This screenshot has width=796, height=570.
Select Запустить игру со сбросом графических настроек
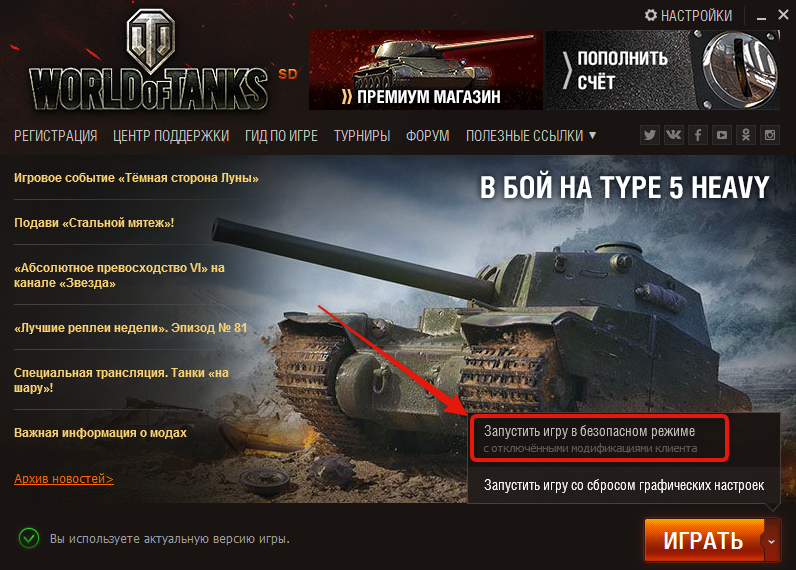point(624,485)
